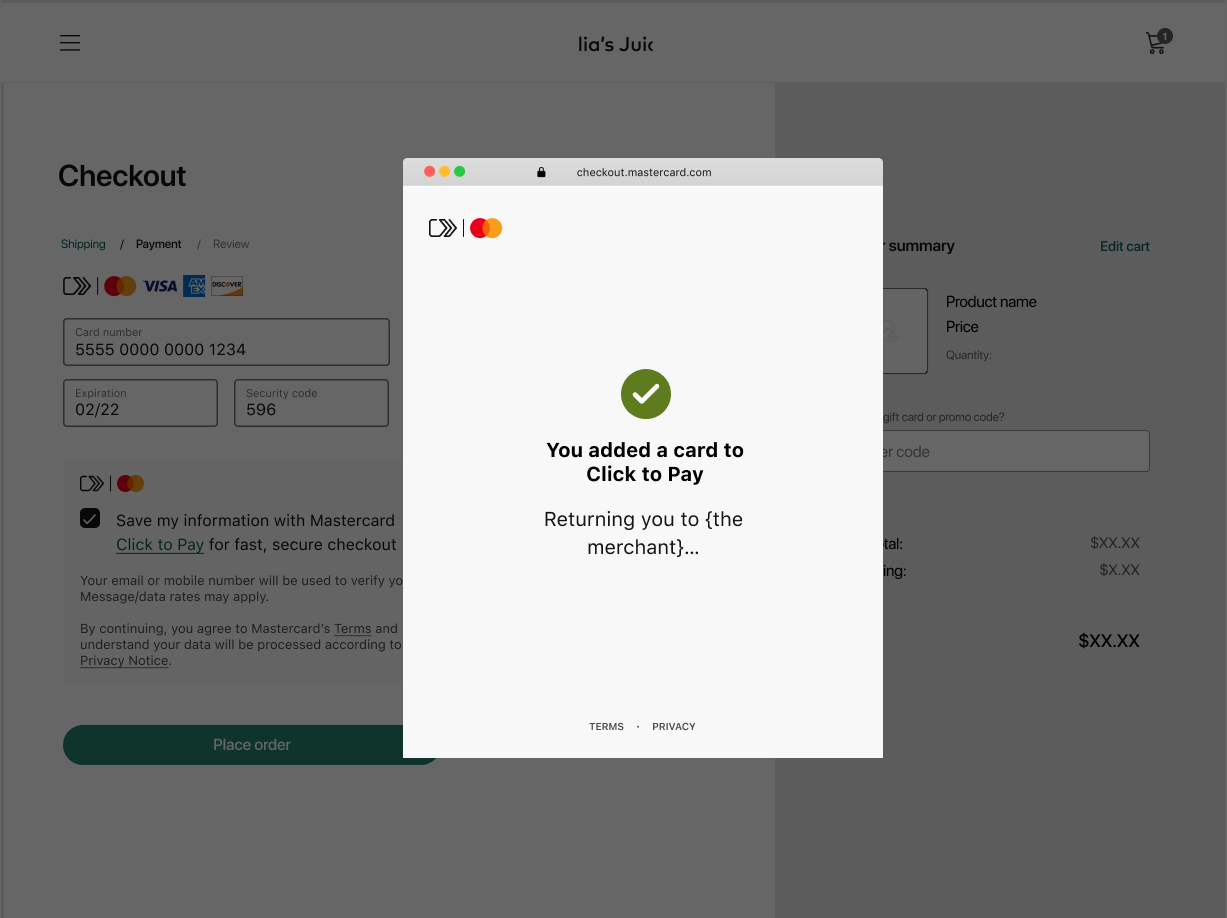Image resolution: width=1227 pixels, height=918 pixels.
Task: Focus the Expiration date field
Action: coord(140,403)
